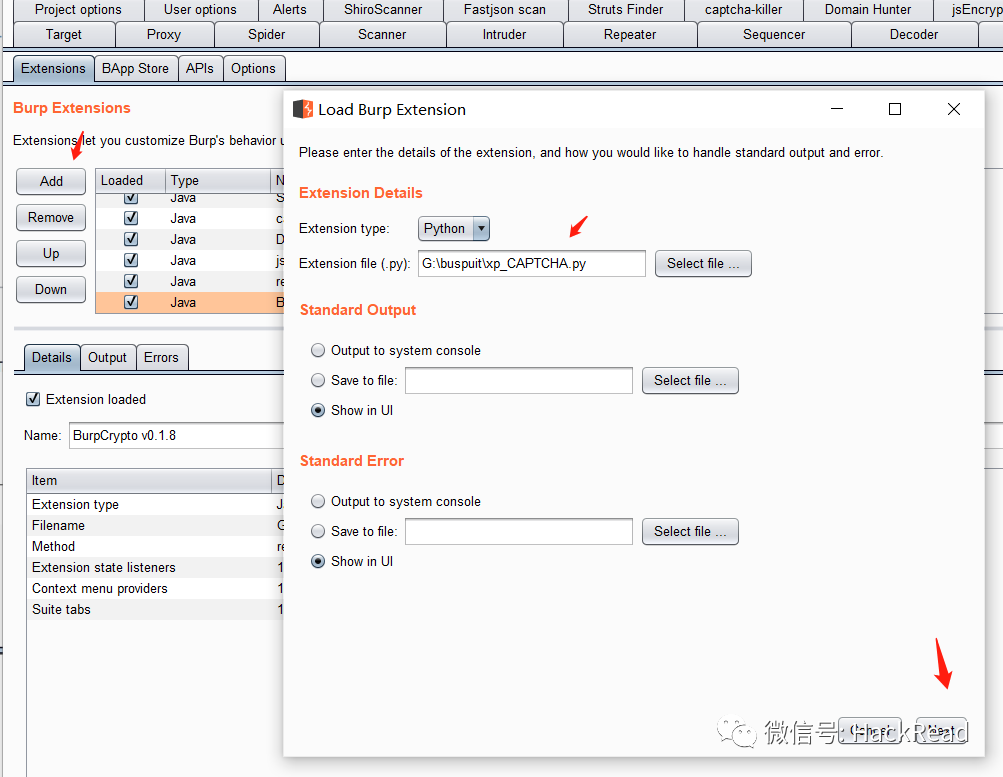Viewport: 1003px width, 777px height.
Task: Click the Burp logo in the dialog title bar
Action: click(303, 109)
